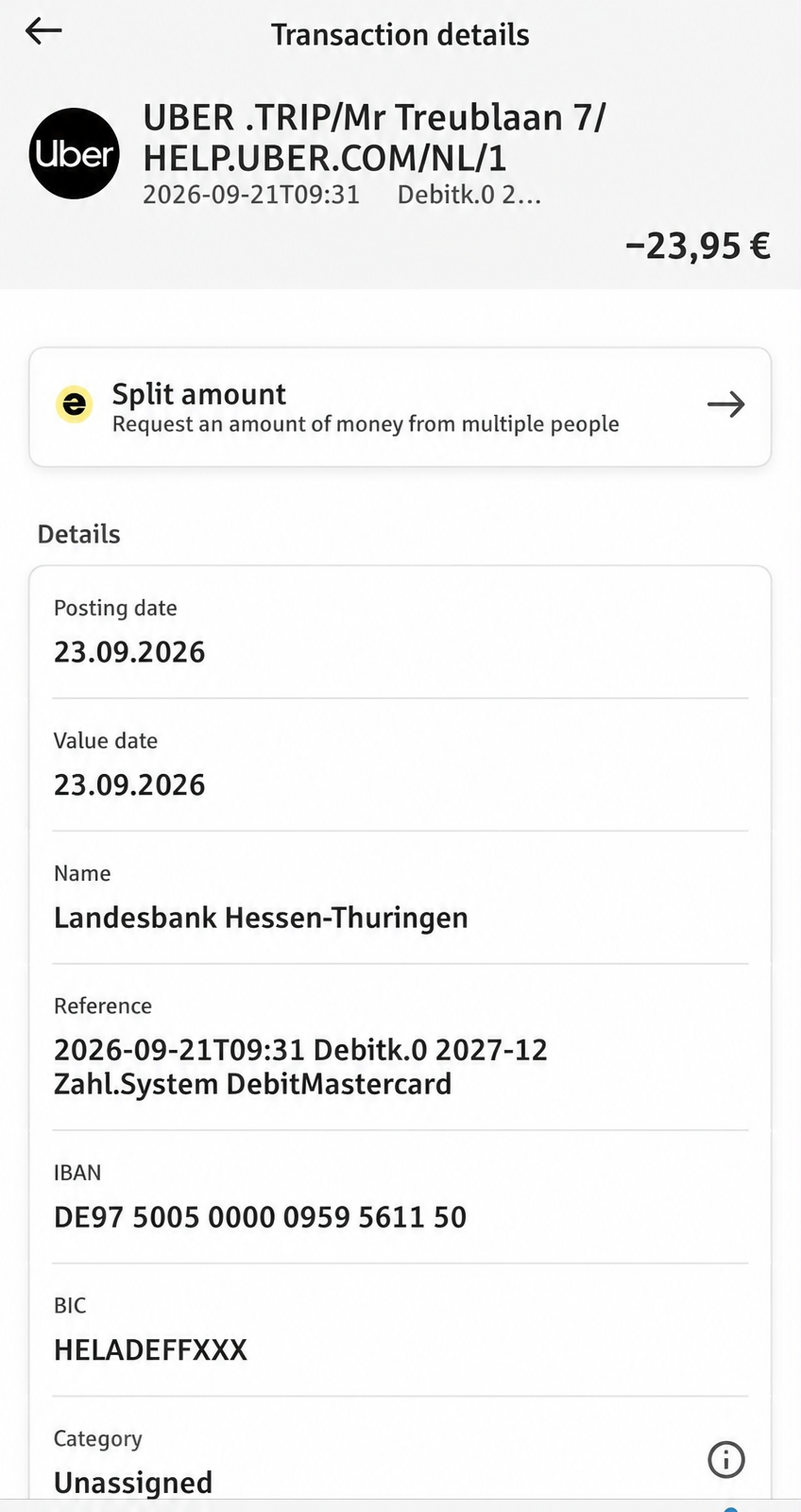This screenshot has width=801, height=1512.
Task: Tap the BIC HELADEFFXXX value
Action: (150, 1350)
